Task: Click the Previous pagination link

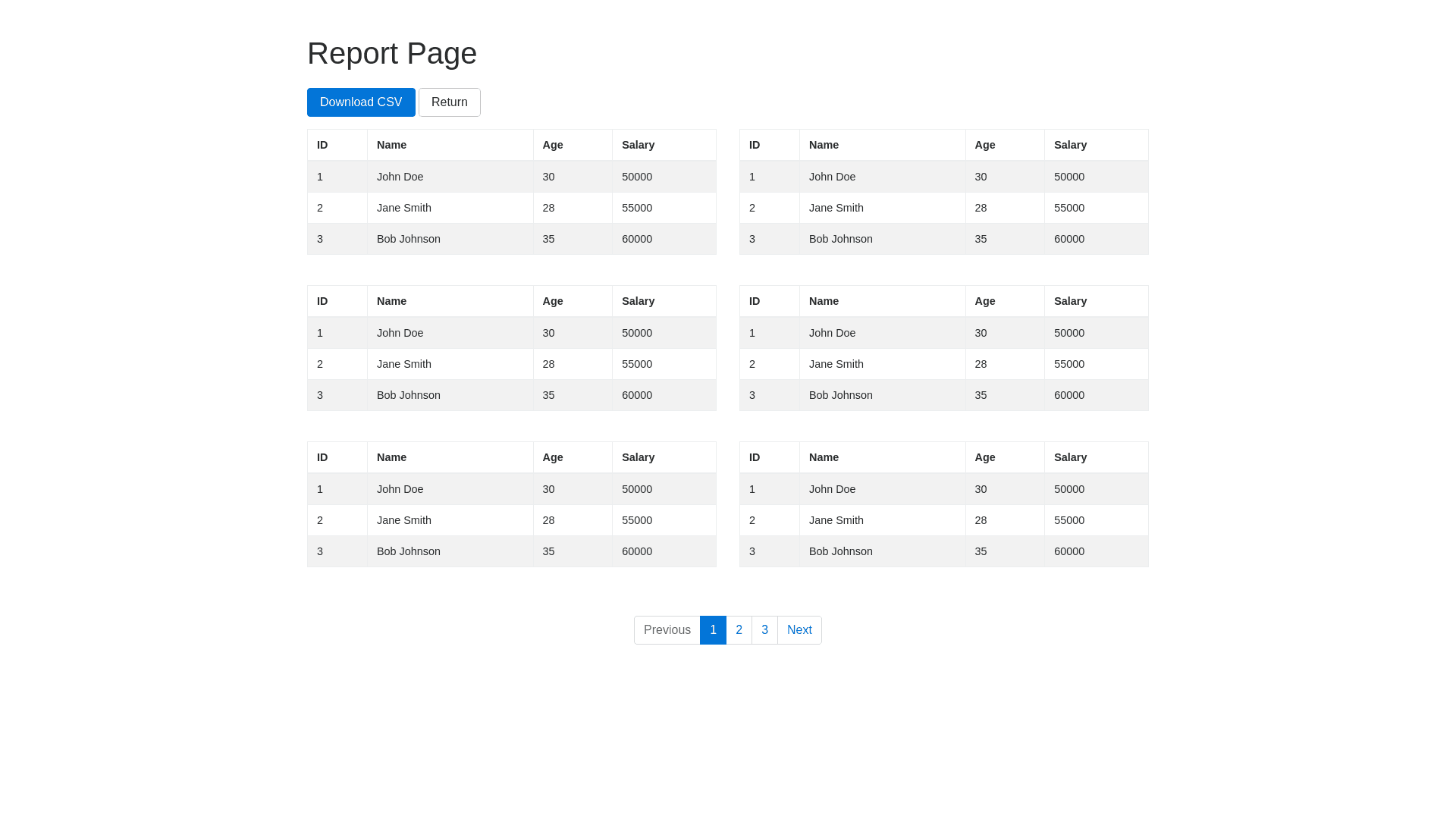Action: tap(667, 630)
